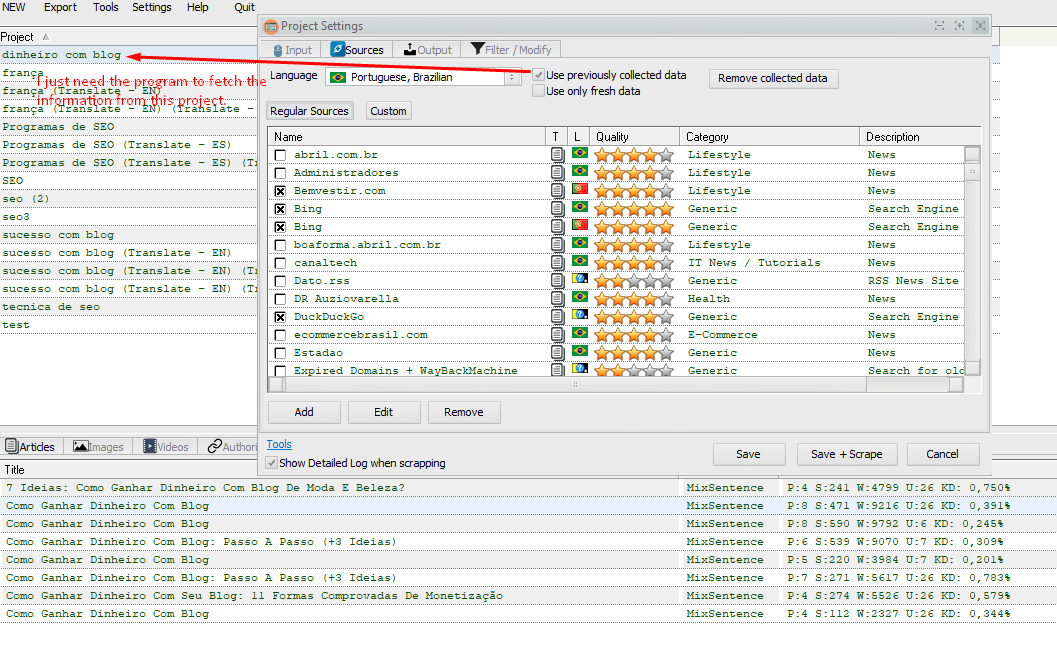Click Portugal flag in Bemvestir.com row

[x=579, y=189]
